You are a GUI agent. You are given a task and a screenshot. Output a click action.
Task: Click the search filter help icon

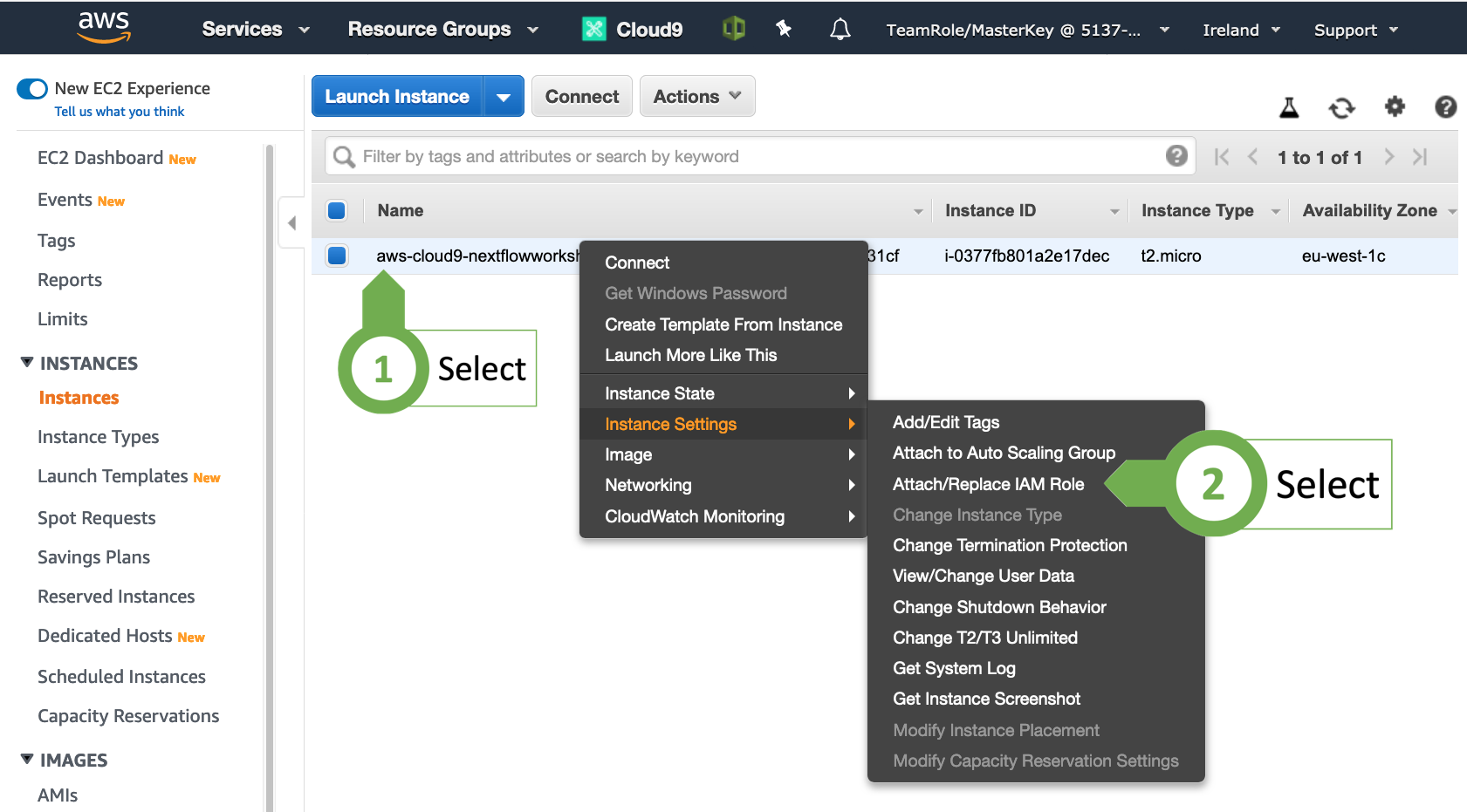click(x=1176, y=156)
